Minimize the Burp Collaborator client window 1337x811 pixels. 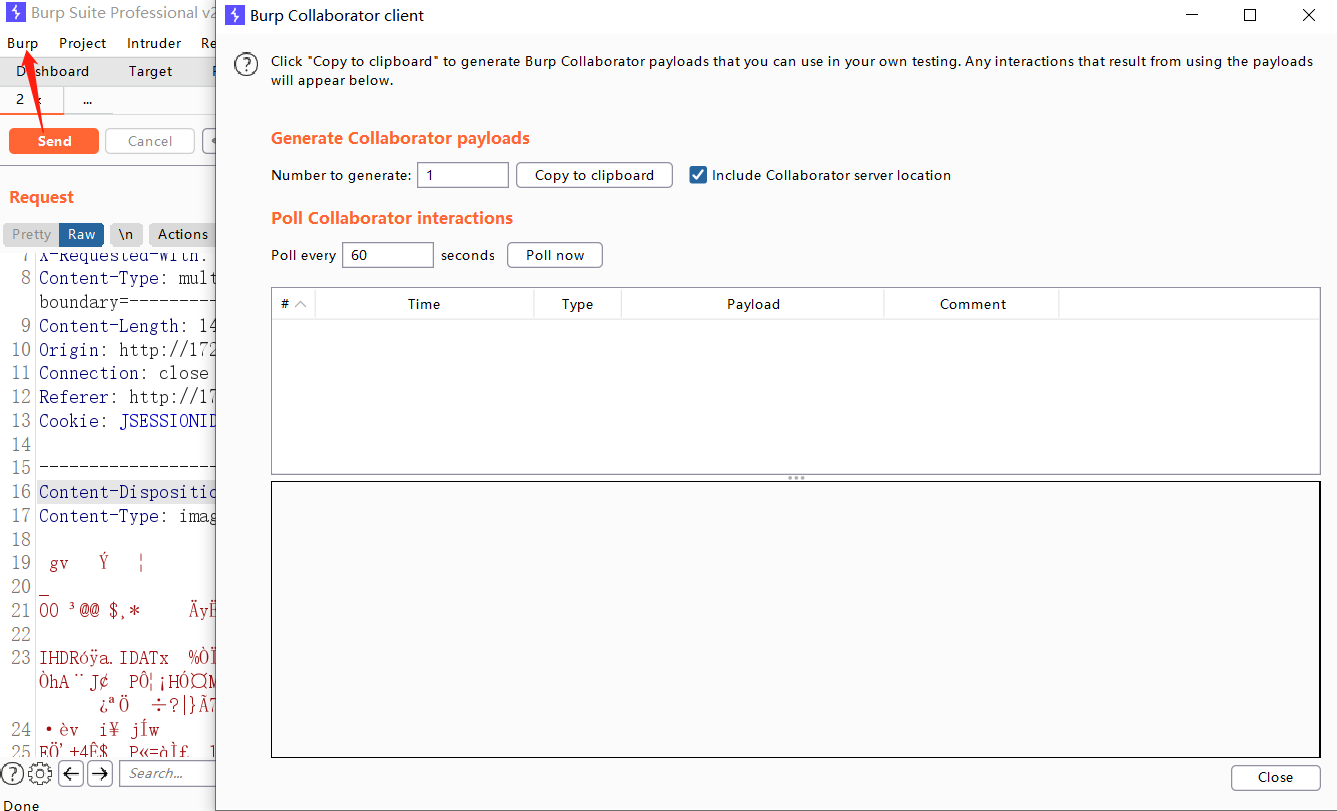pos(1192,15)
